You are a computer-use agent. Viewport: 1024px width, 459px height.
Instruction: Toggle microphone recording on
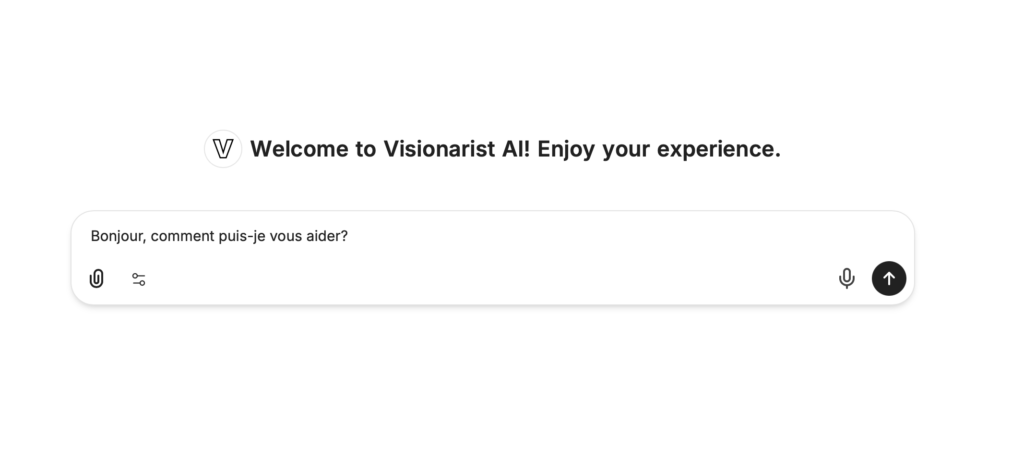pyautogui.click(x=846, y=278)
